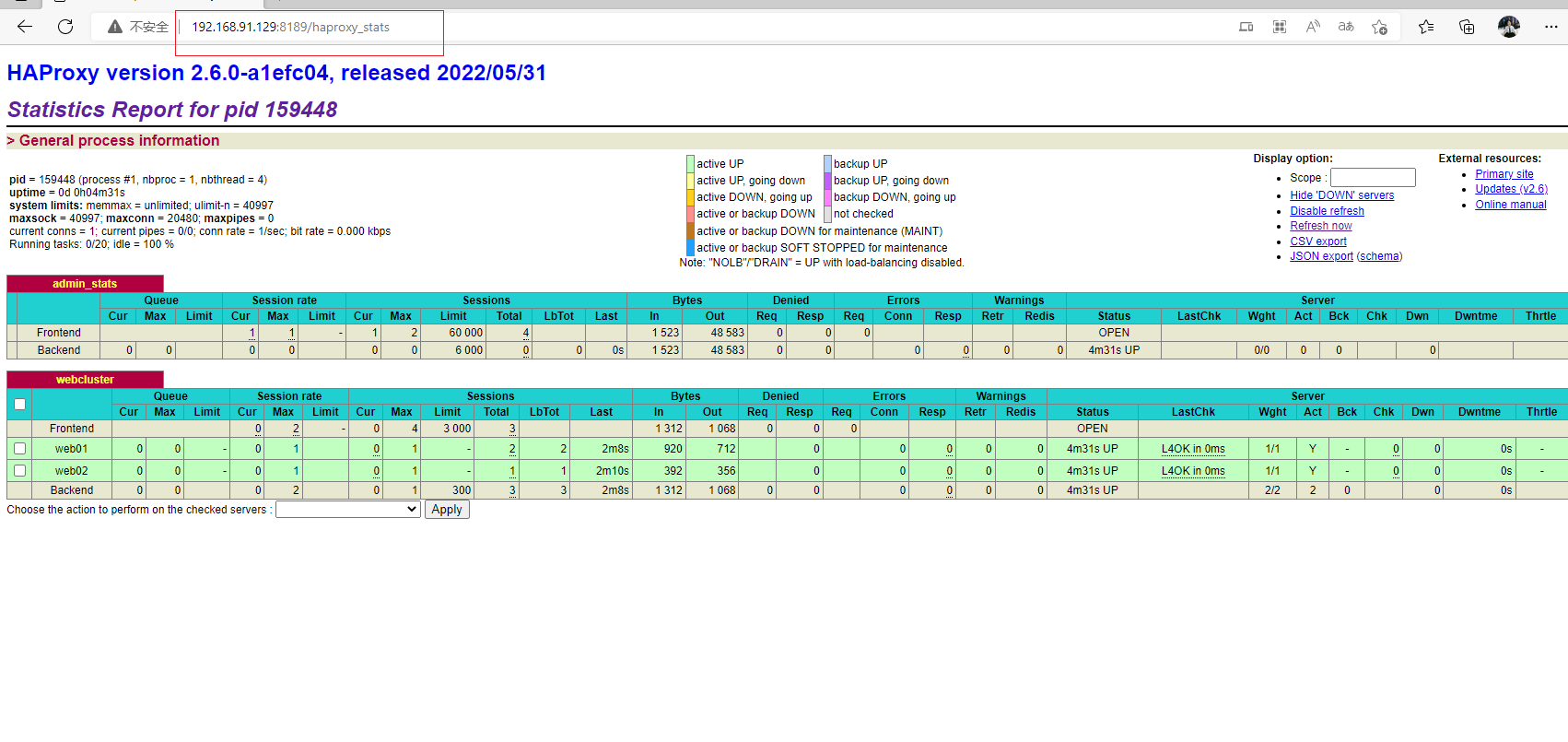Screen dimensions: 1568x742
Task: Click web01 LastChk 'L4OK in 0ms'
Action: click(x=1192, y=449)
